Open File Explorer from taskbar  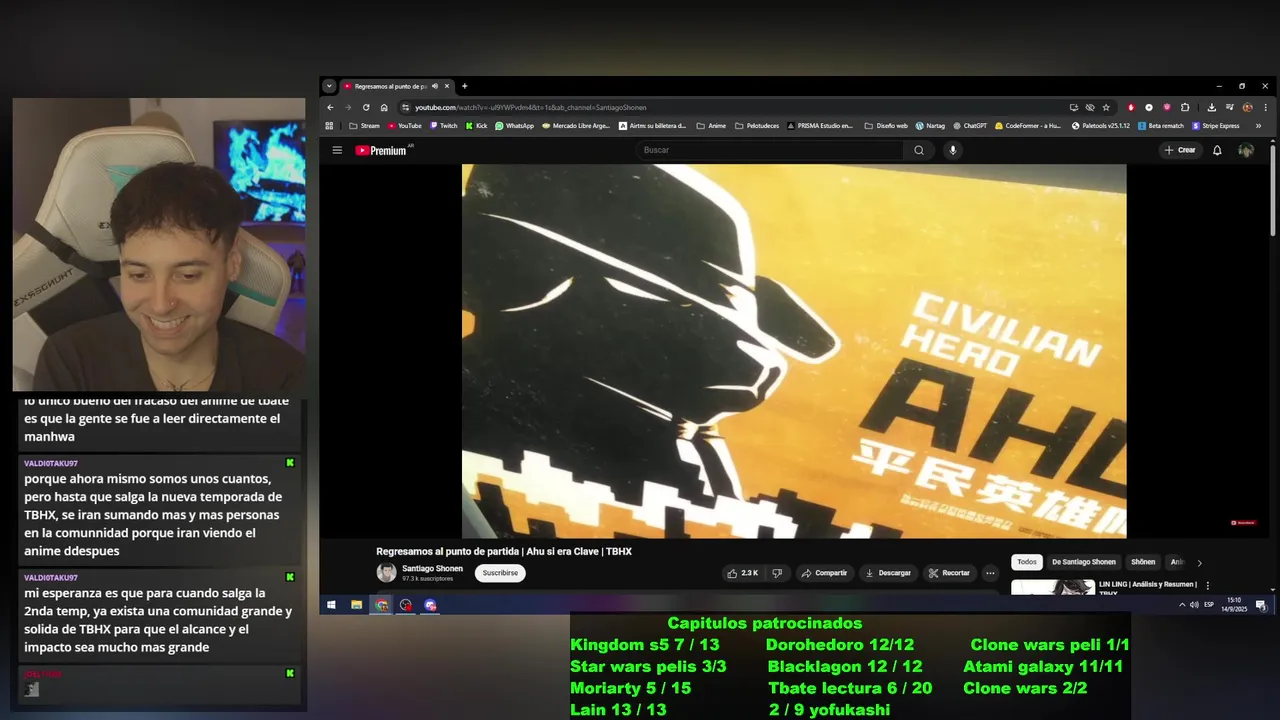tap(356, 605)
